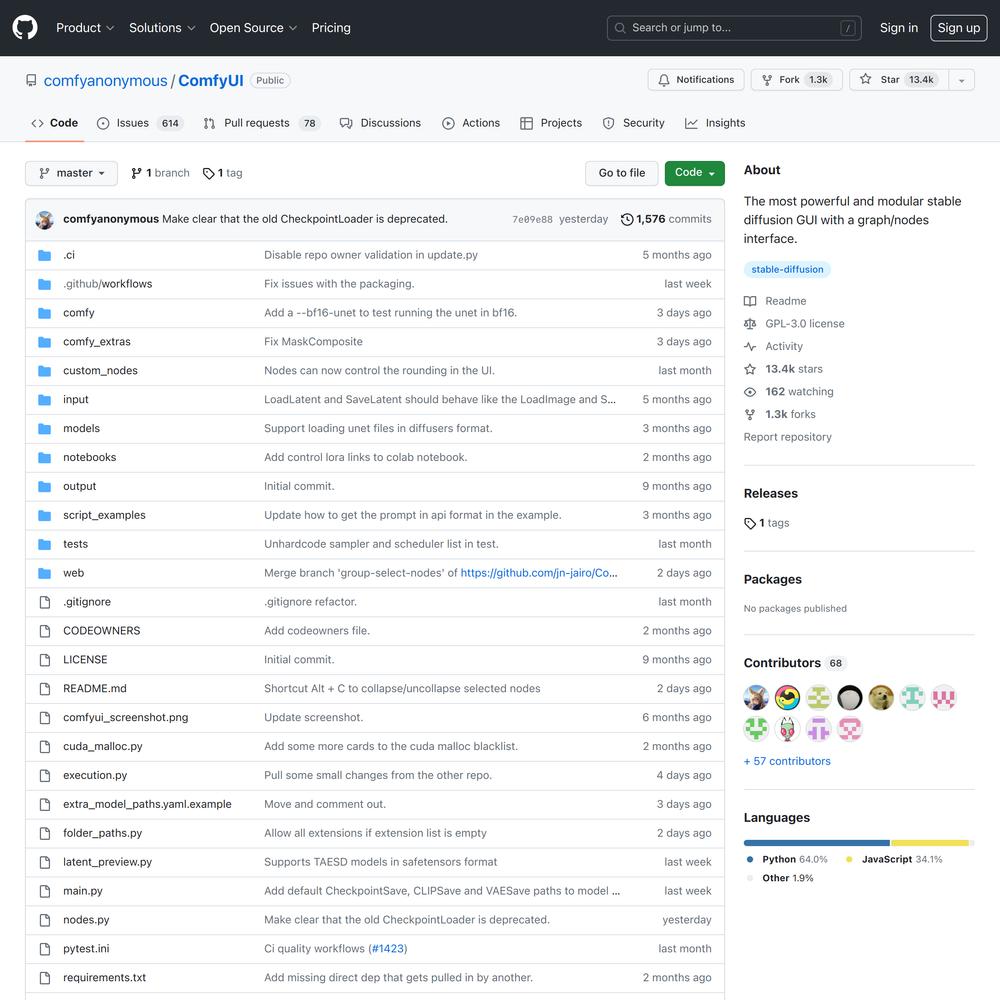Click the repository icon before comfyanonymous

tap(31, 80)
